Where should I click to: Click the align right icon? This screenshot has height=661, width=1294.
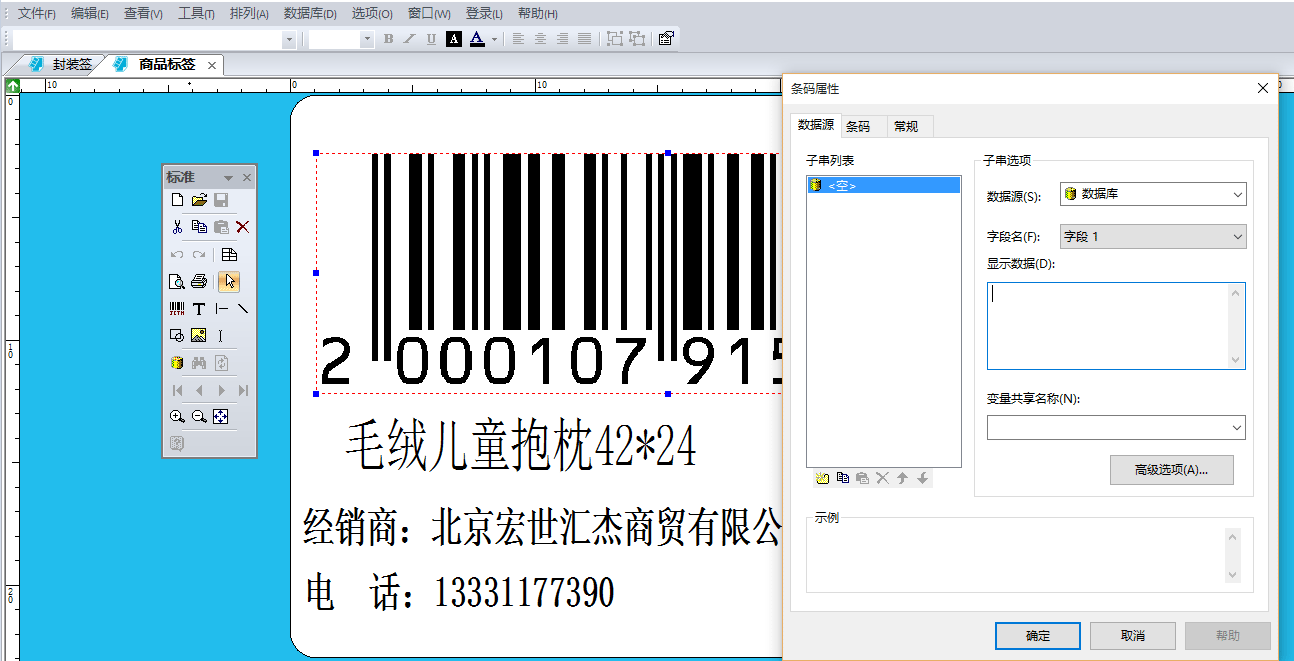pyautogui.click(x=562, y=39)
